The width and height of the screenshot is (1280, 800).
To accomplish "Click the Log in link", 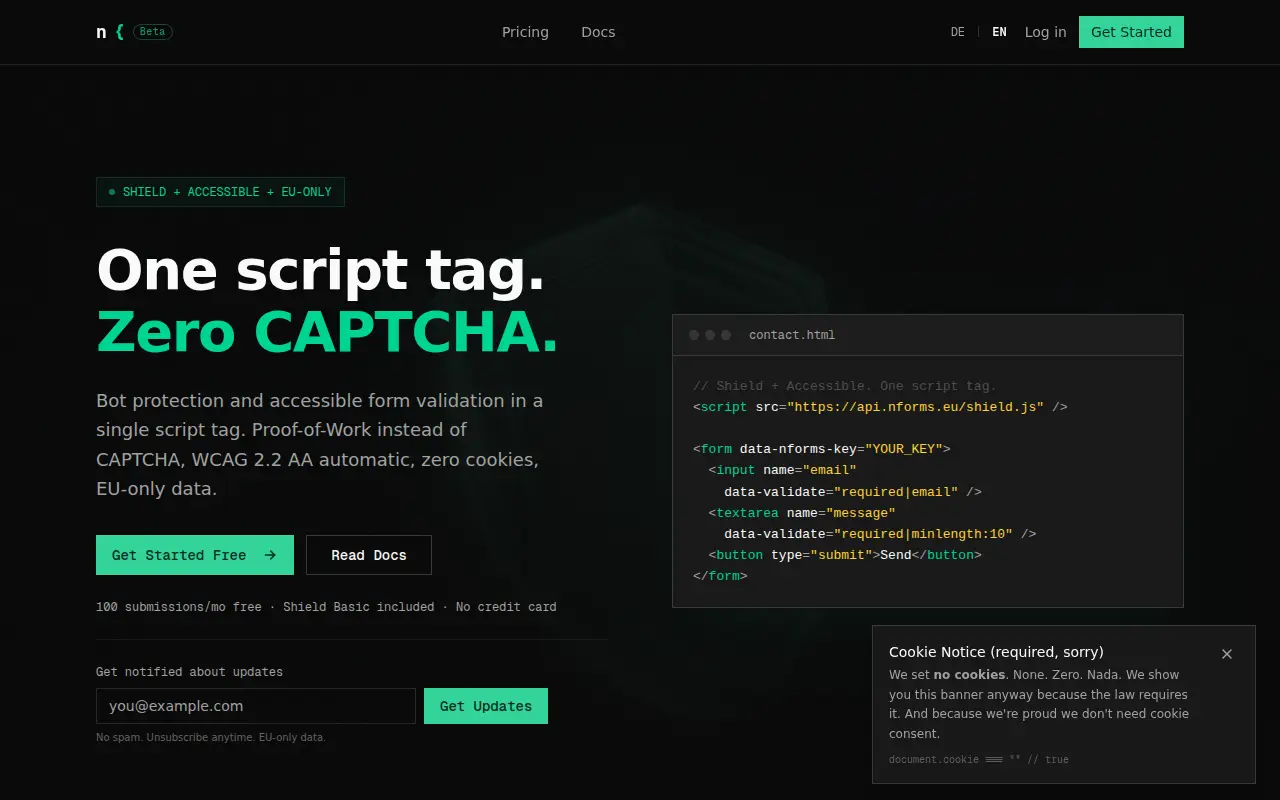I will (1045, 32).
